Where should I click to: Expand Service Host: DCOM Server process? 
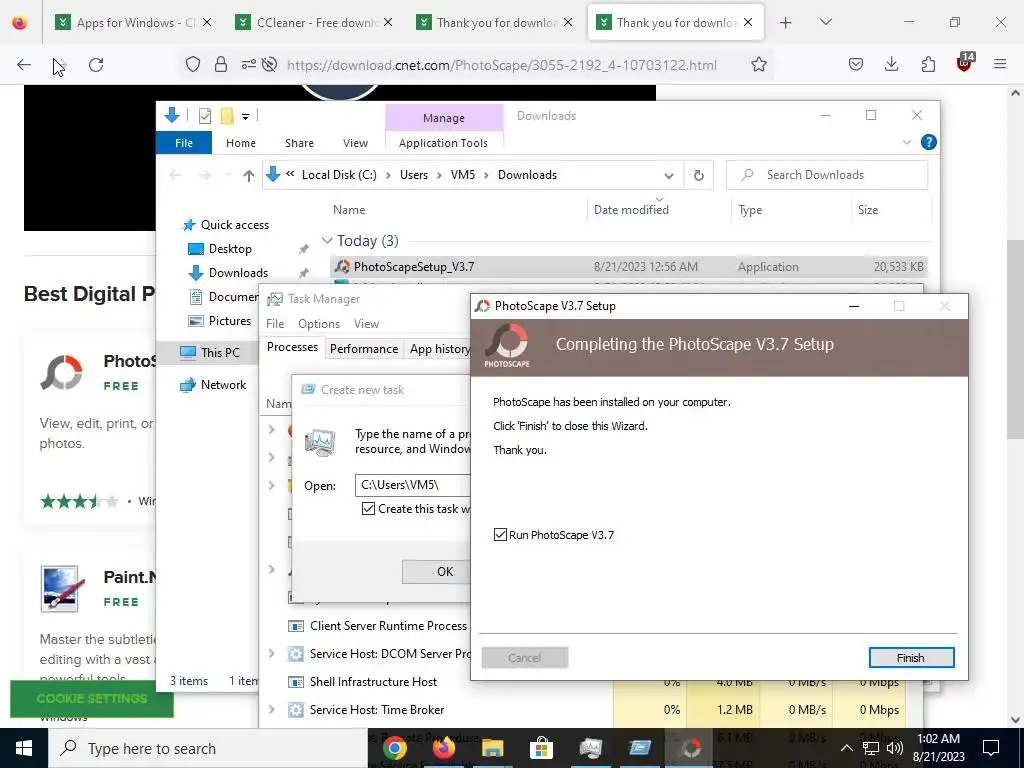[272, 654]
